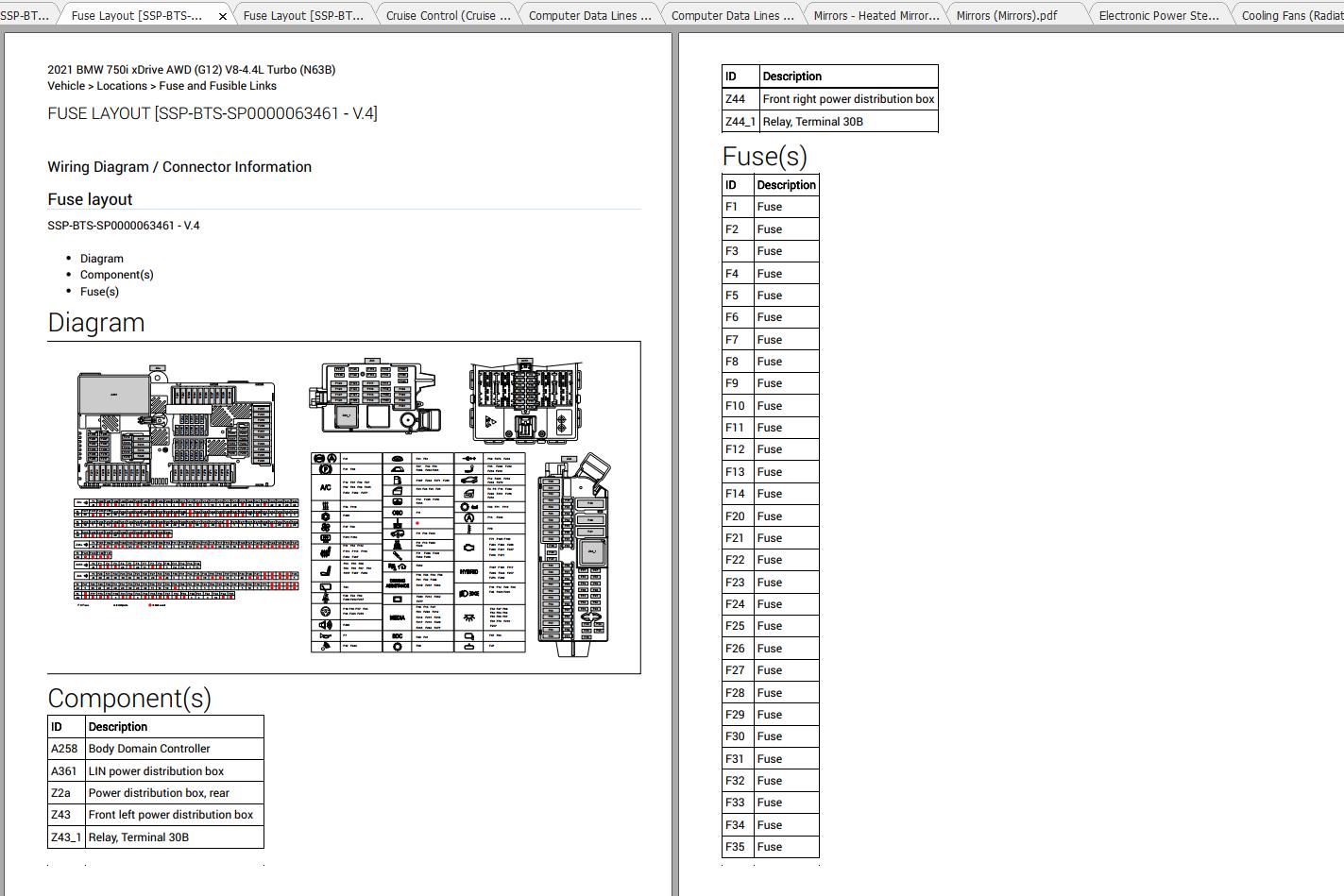Viewport: 1344px width, 896px height.
Task: Click the F35 fuse ID cell
Action: 738,847
